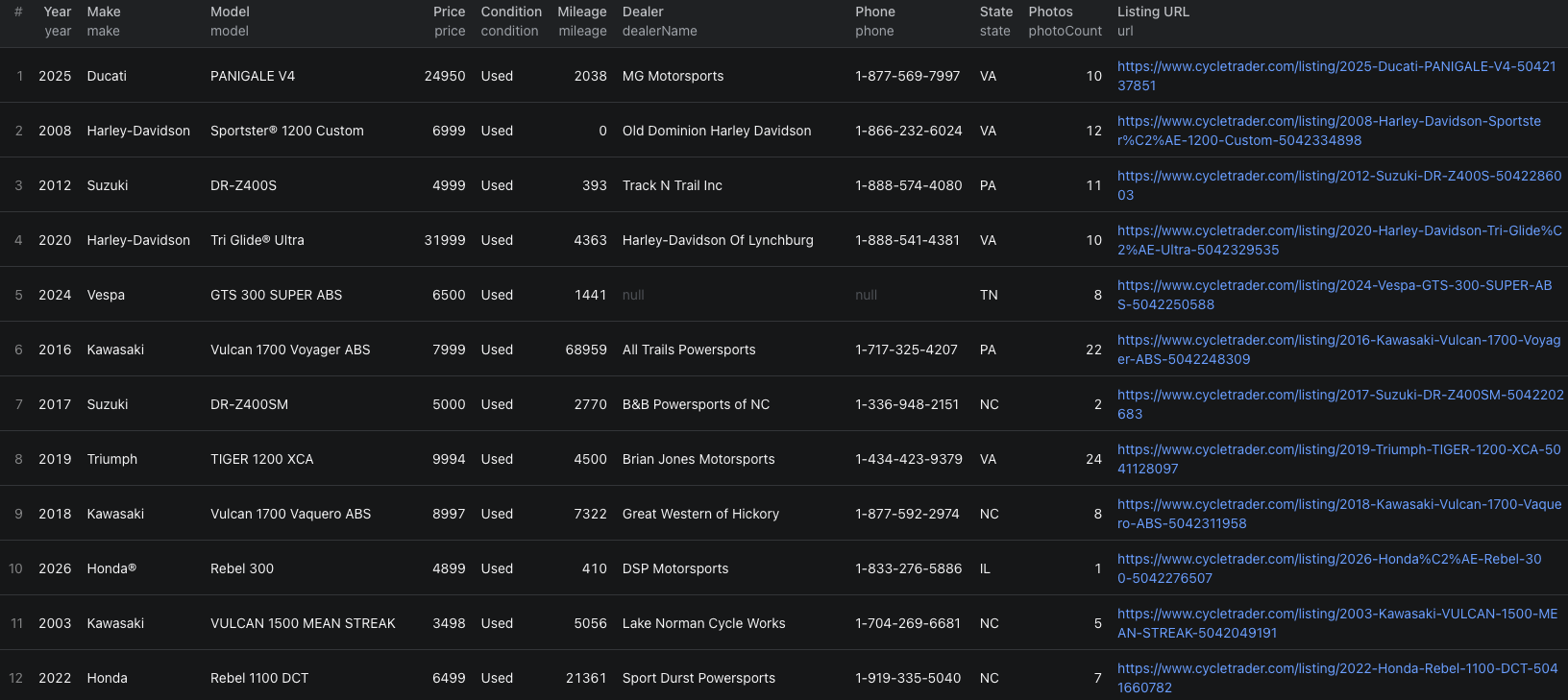Screen dimensions: 1568x700
Task: Open the 2008 Harley-Davidson Sportster listing link
Action: point(1329,131)
